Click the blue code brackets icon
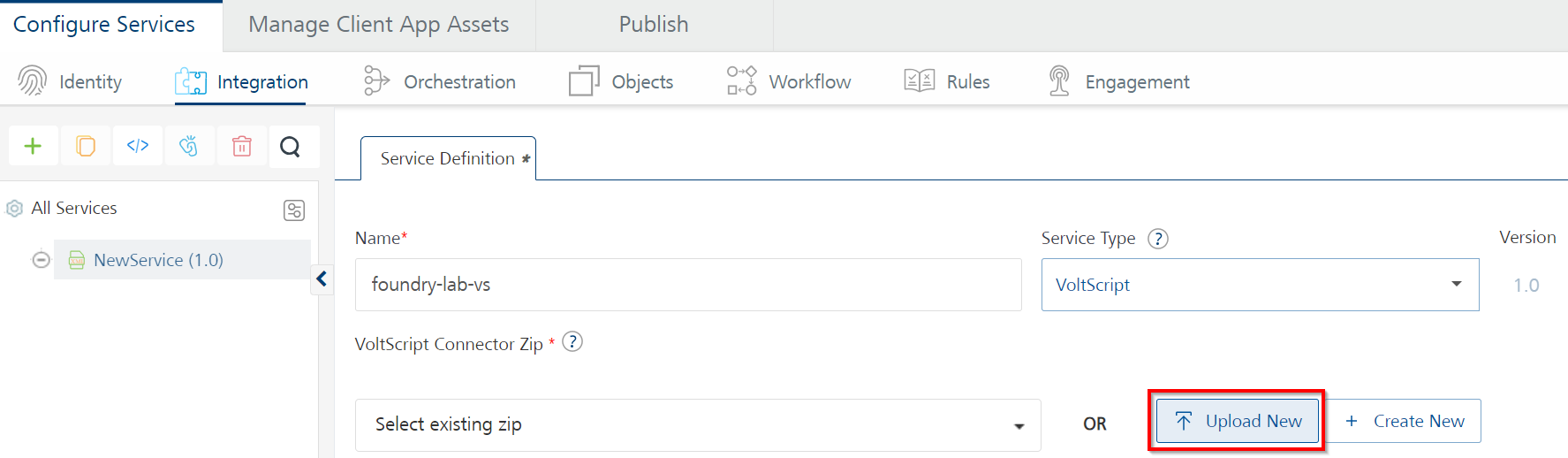This screenshot has height=458, width=1568. coord(138,146)
